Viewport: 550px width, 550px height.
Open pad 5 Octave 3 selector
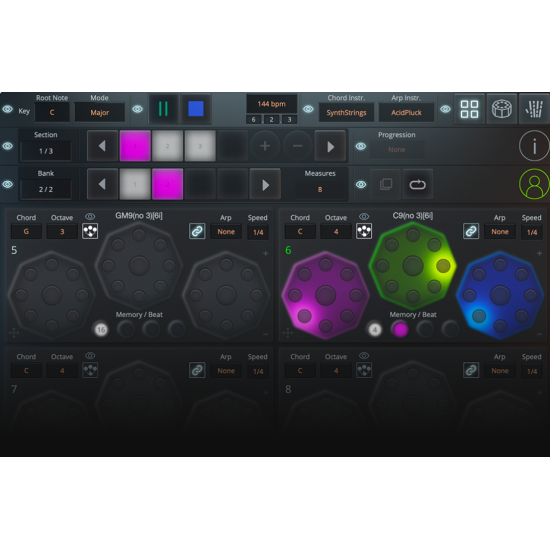62,232
